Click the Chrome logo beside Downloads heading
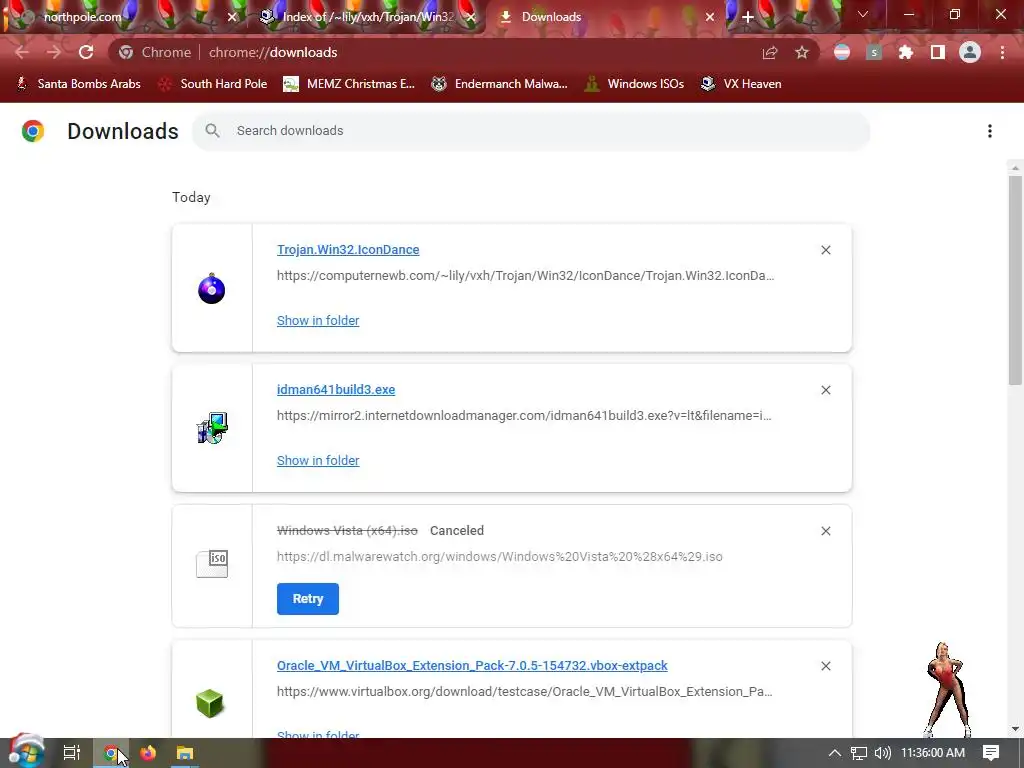This screenshot has width=1024, height=768. (x=33, y=131)
